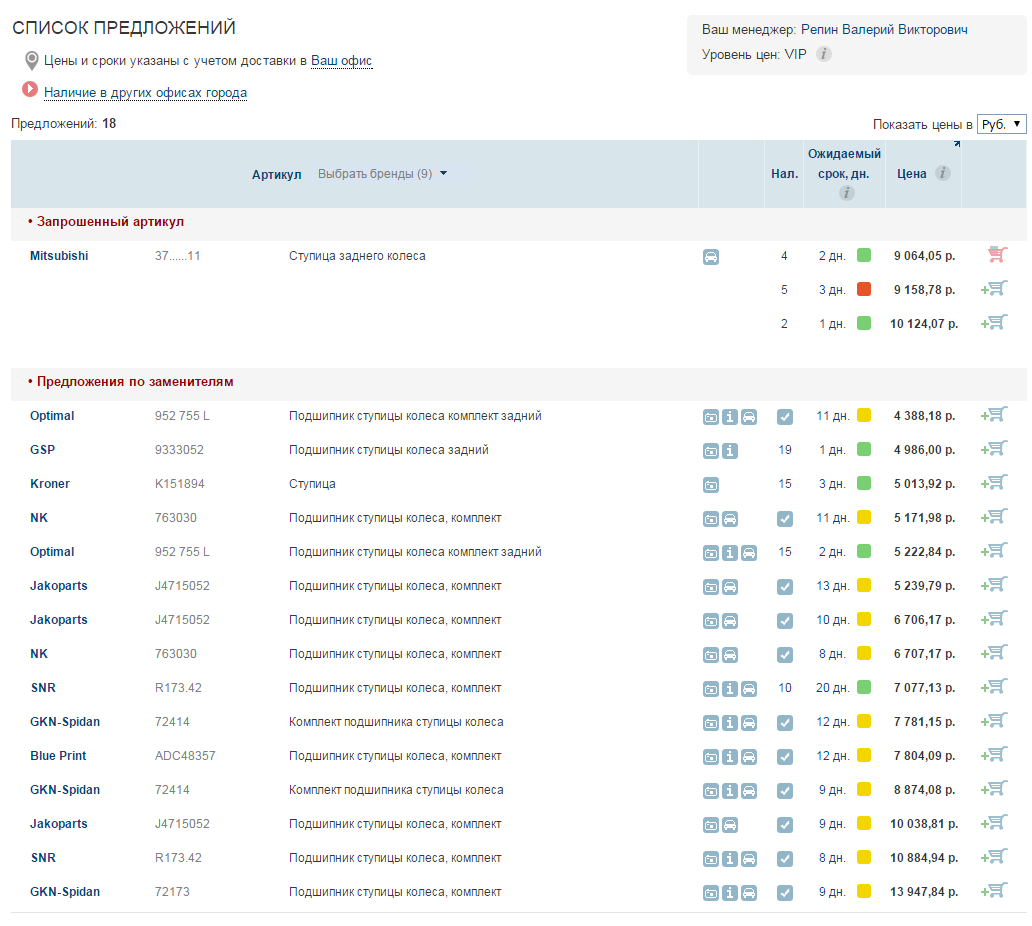Click info icon beside VIP price level
1032x926 pixels.
(x=823, y=54)
